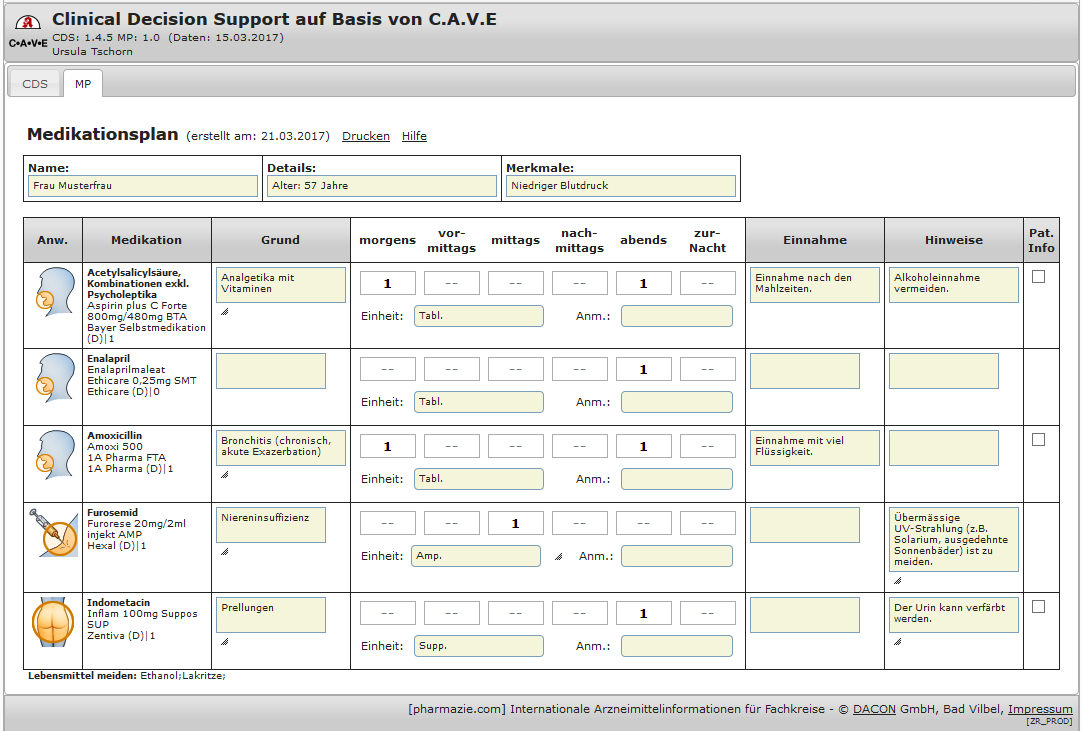Click the suppository icon beside Indometacin
Viewport: 1082px width, 731px height.
point(52,621)
